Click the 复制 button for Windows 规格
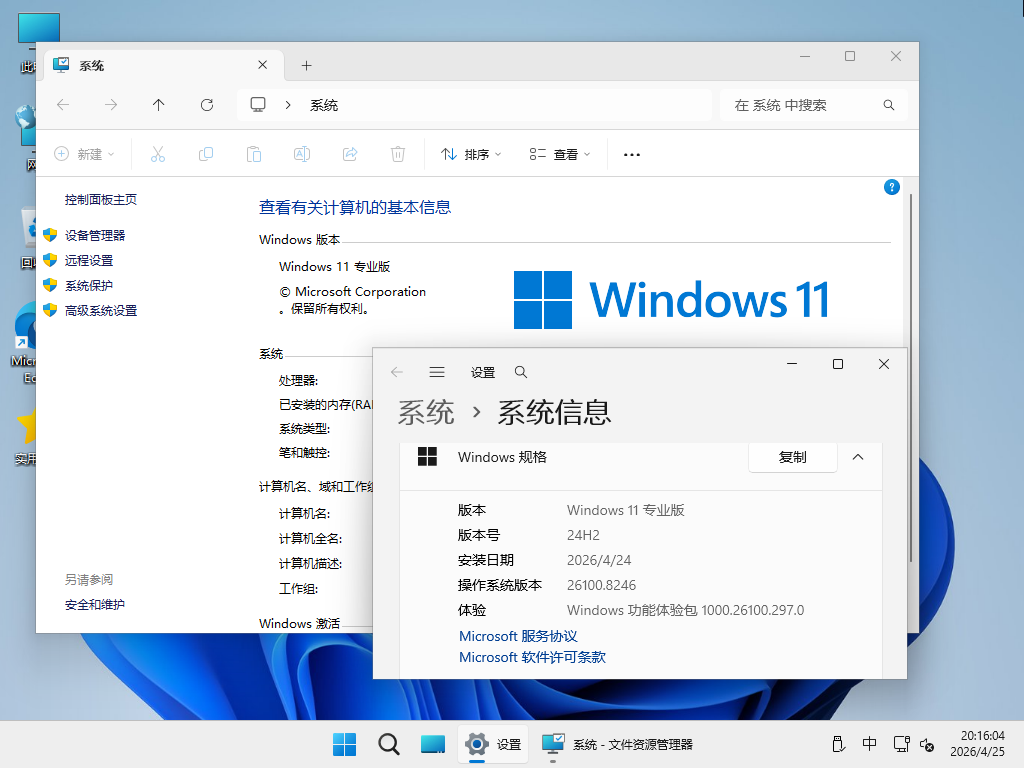 click(793, 457)
